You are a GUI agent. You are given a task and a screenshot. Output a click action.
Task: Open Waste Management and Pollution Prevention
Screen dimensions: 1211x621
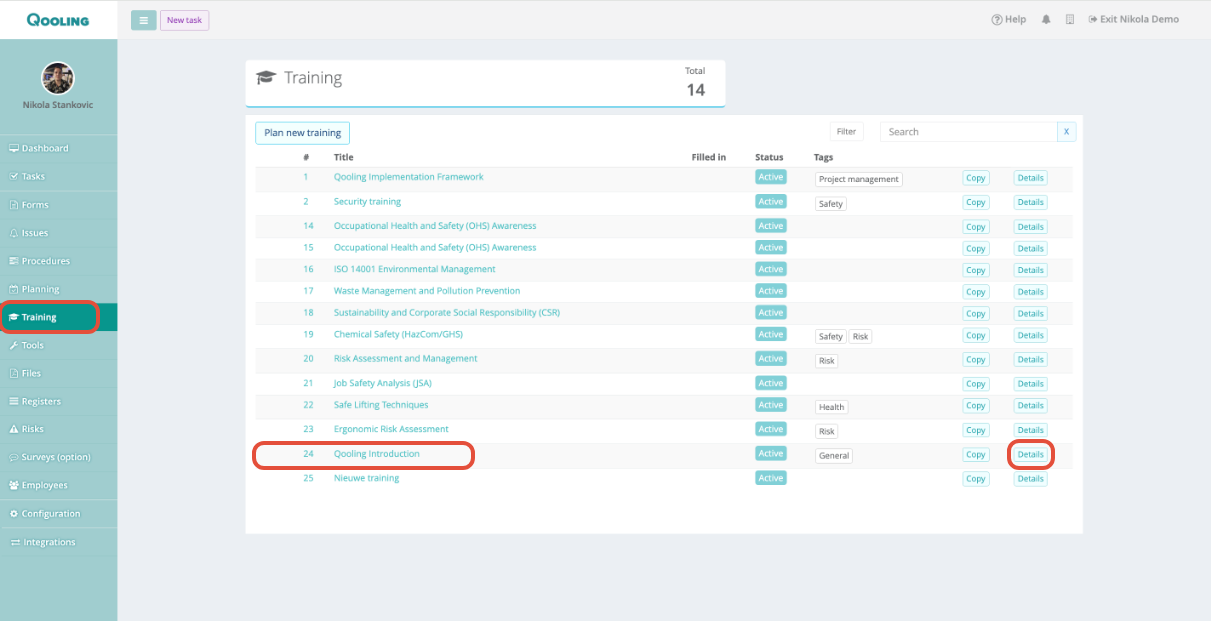(x=427, y=291)
